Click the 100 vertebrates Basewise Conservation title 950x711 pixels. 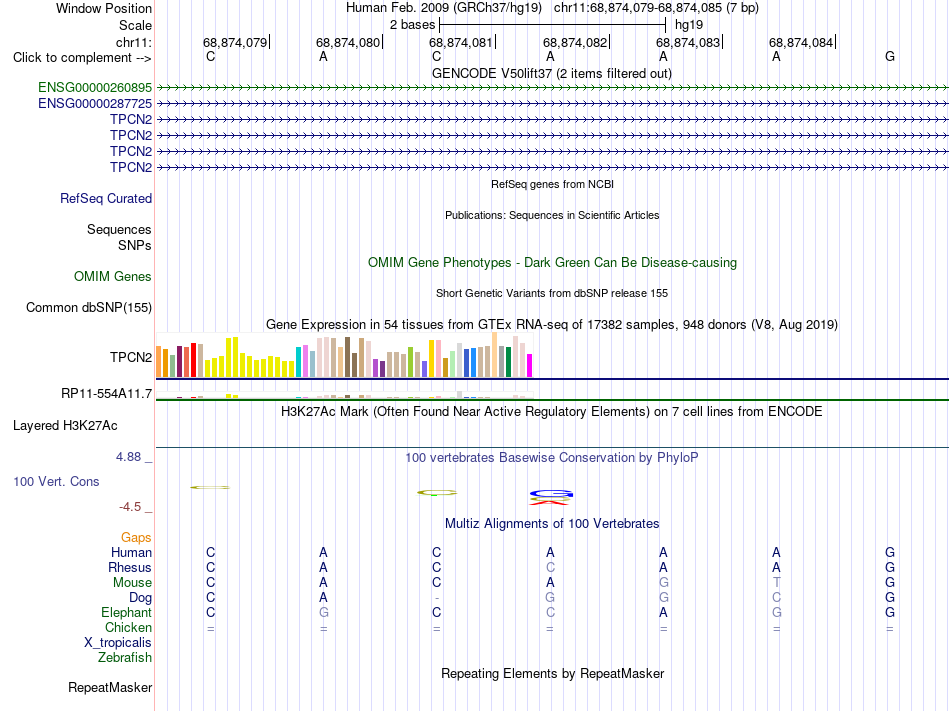point(551,458)
